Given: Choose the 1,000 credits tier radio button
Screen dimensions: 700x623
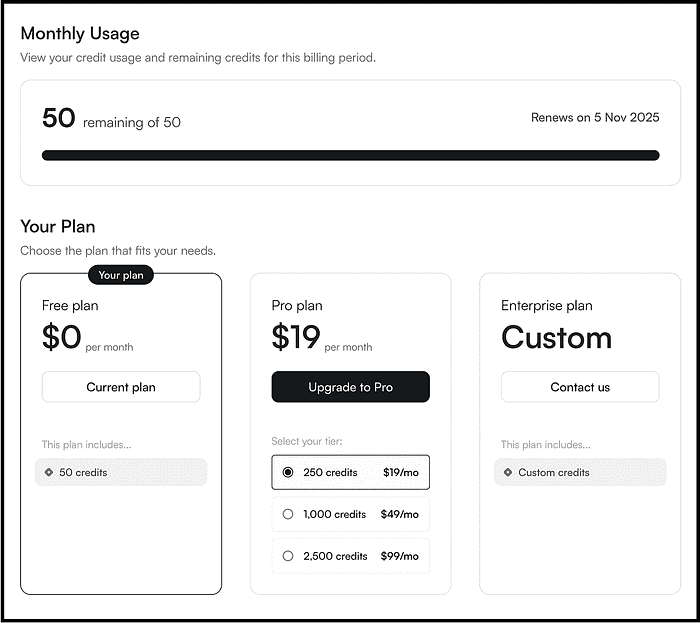Looking at the screenshot, I should tap(288, 514).
